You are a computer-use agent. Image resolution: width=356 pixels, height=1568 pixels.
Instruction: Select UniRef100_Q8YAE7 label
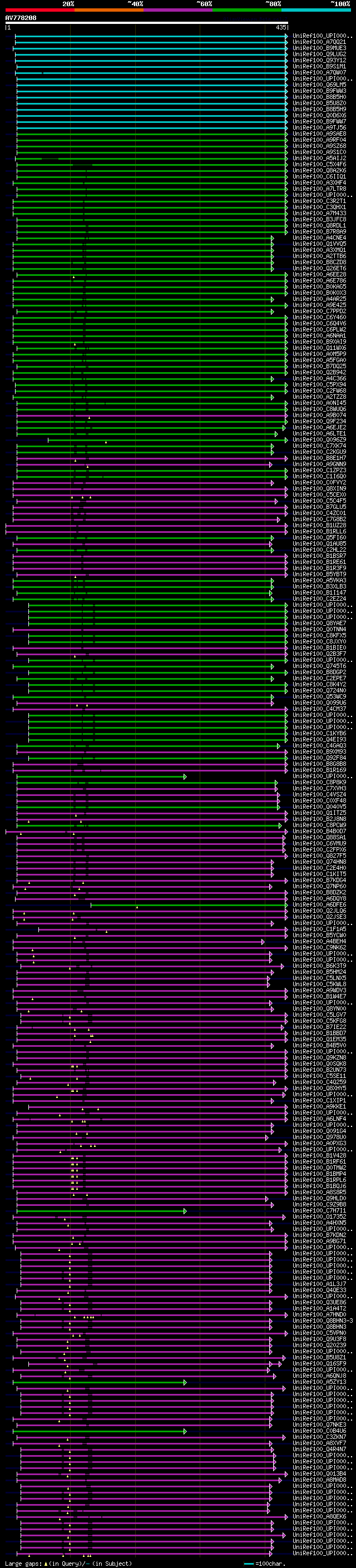(x=319, y=623)
